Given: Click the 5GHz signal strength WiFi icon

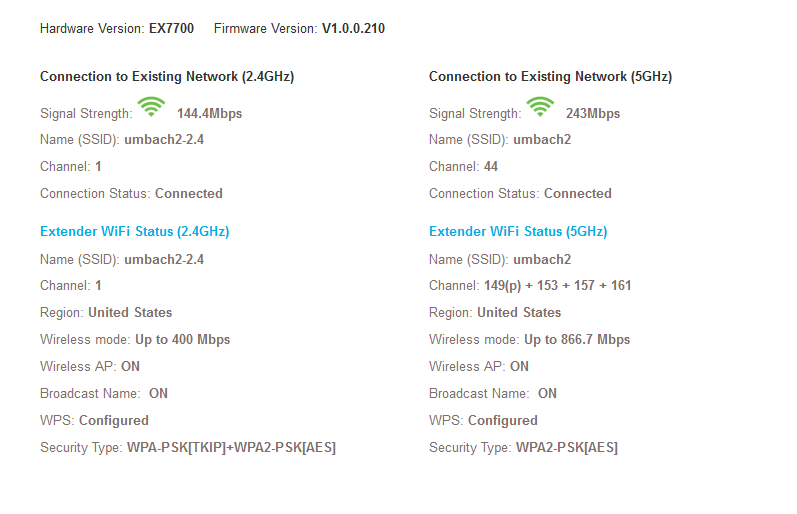Looking at the screenshot, I should coord(540,106).
